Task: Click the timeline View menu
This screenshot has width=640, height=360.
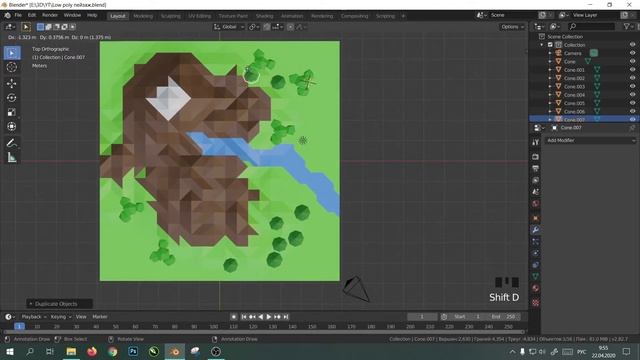Action: click(81, 317)
